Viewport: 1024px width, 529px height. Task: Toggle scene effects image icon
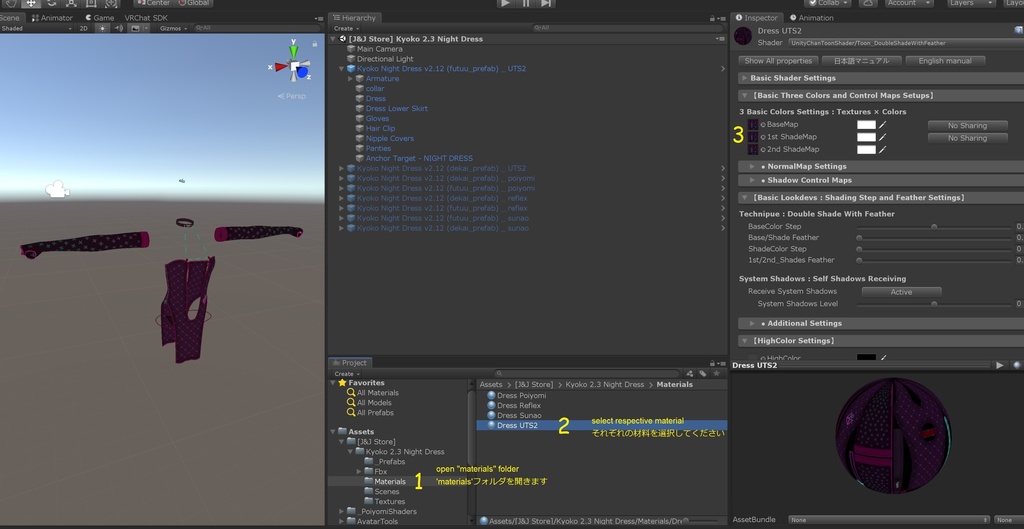click(135, 28)
